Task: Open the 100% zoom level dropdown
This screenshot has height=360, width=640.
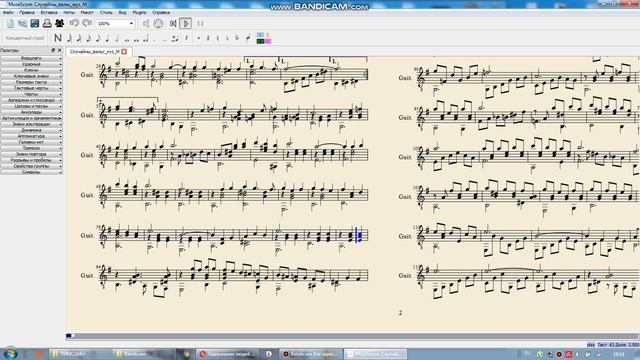Action: coord(115,24)
